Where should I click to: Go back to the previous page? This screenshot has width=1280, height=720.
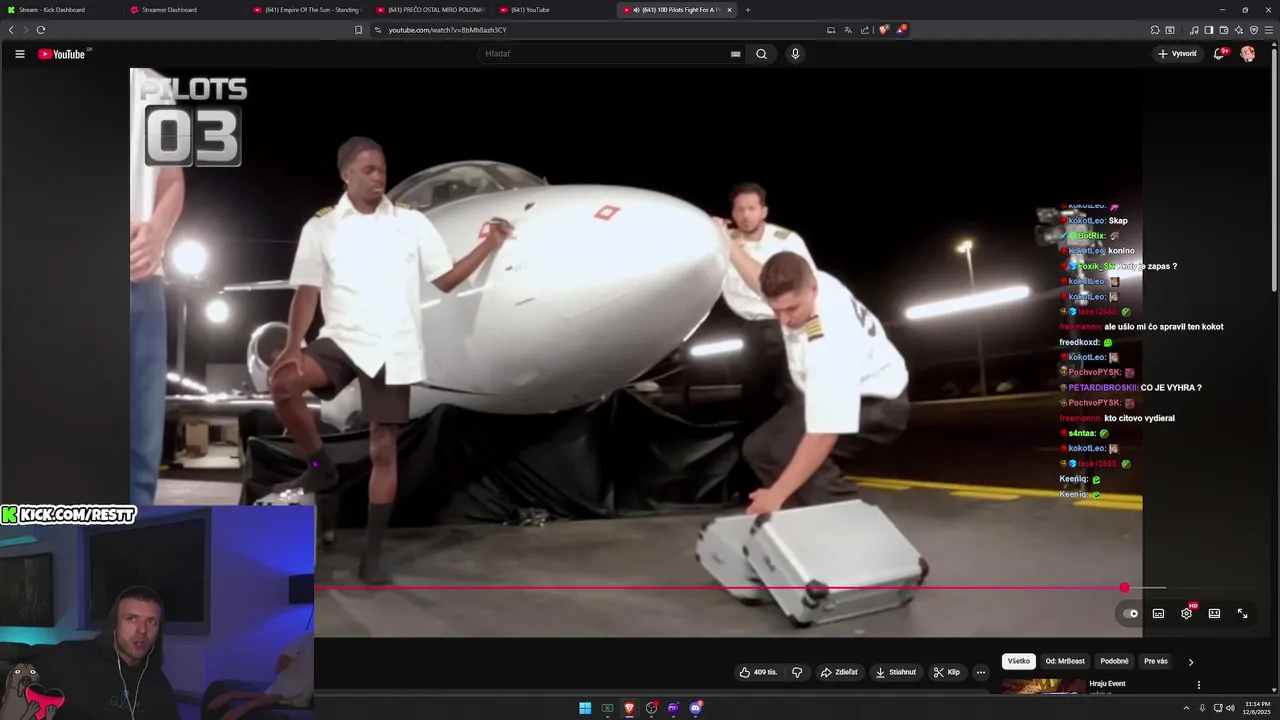tap(11, 30)
